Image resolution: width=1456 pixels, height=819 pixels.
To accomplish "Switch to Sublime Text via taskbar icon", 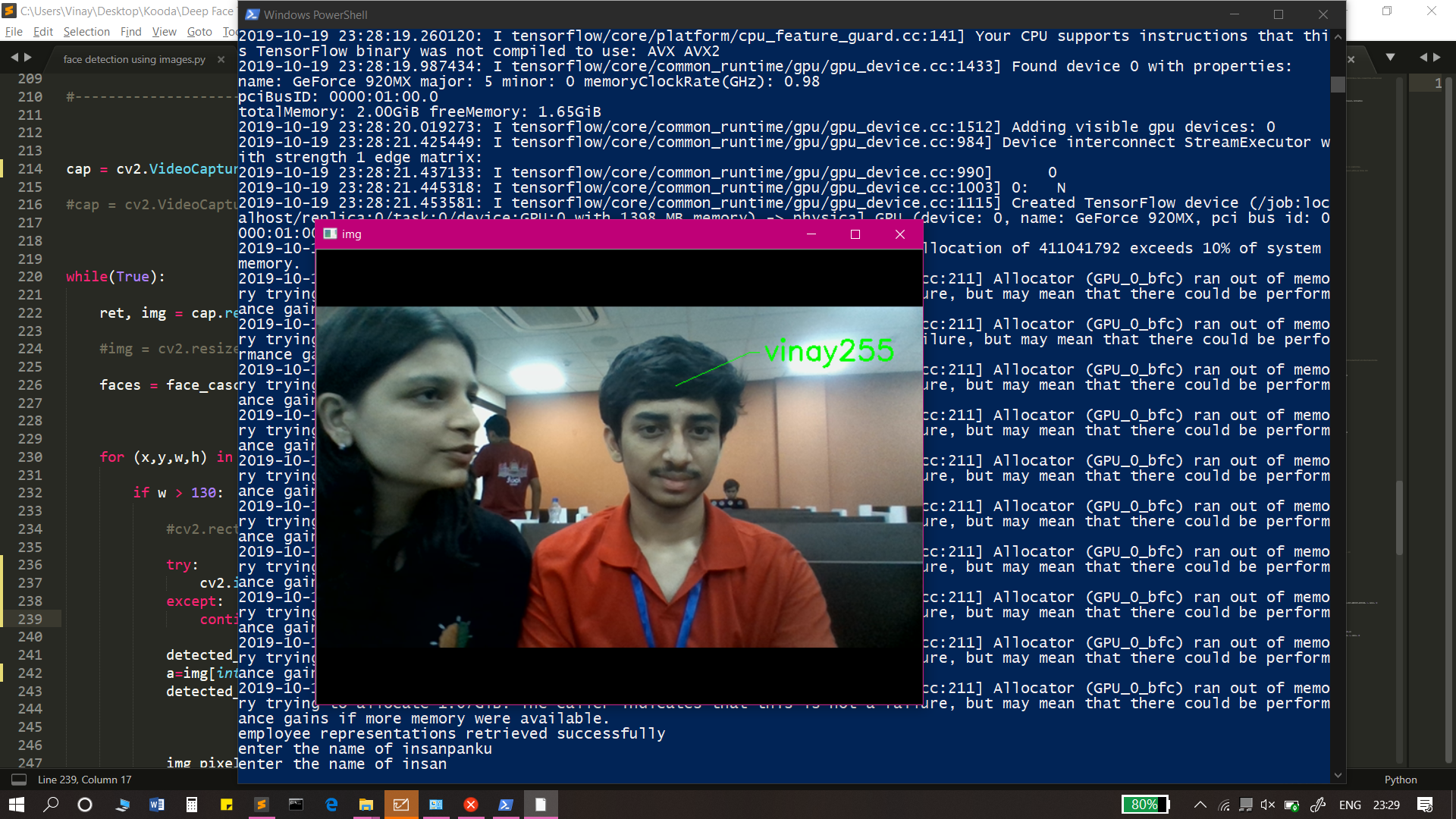I will pos(262,805).
